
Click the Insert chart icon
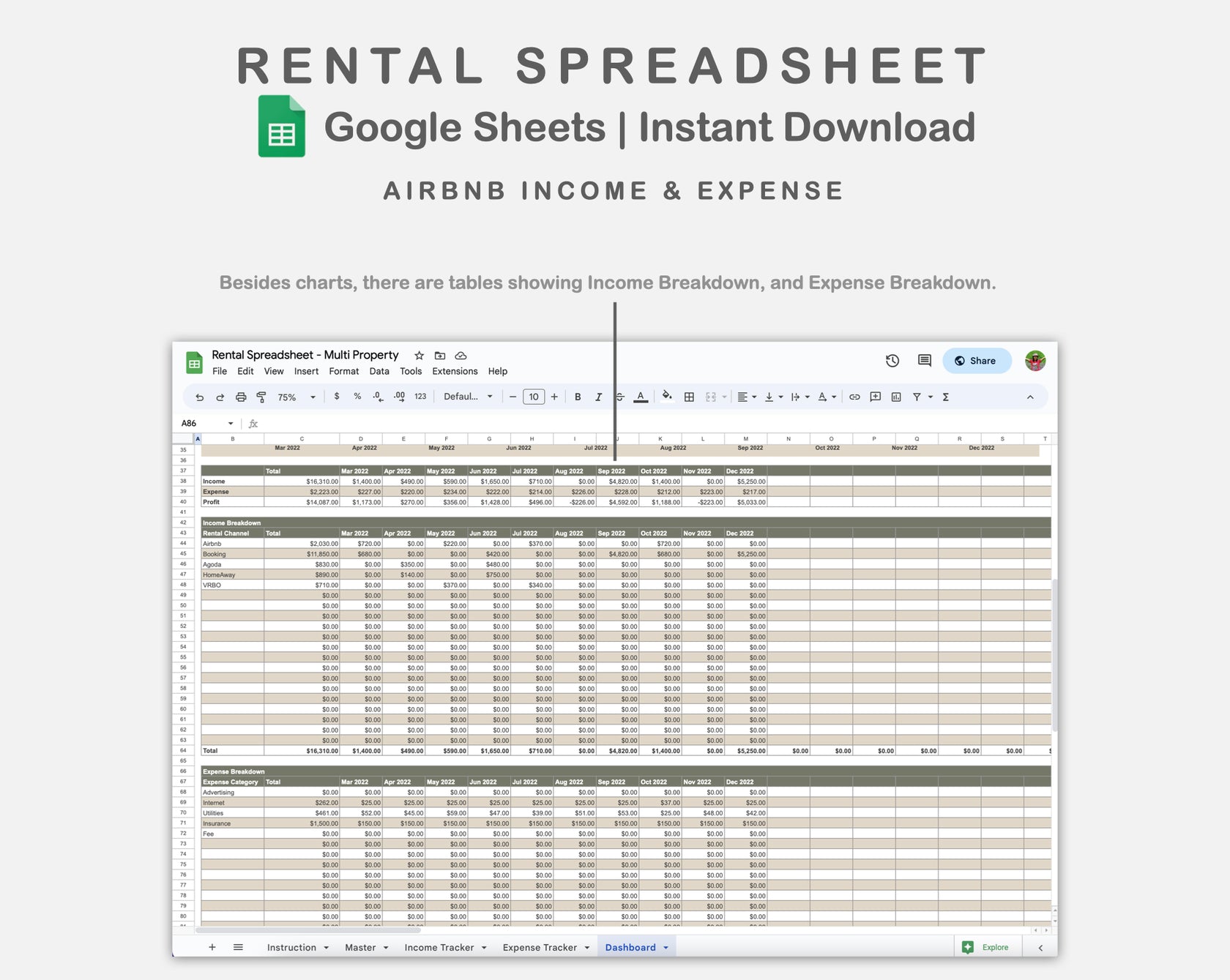[895, 397]
